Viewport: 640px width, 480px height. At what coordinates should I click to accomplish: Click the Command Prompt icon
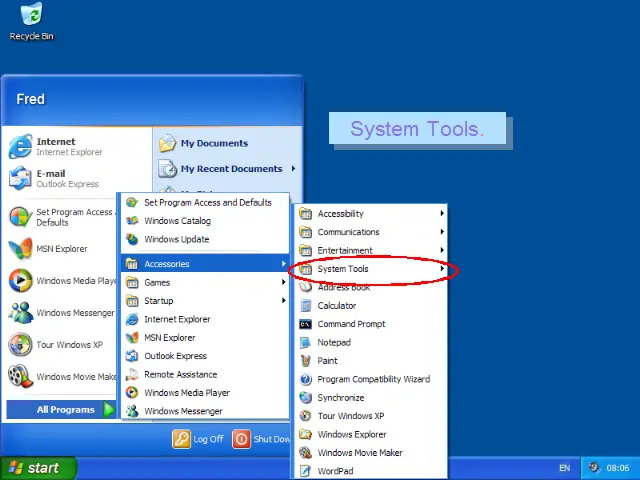coord(305,324)
